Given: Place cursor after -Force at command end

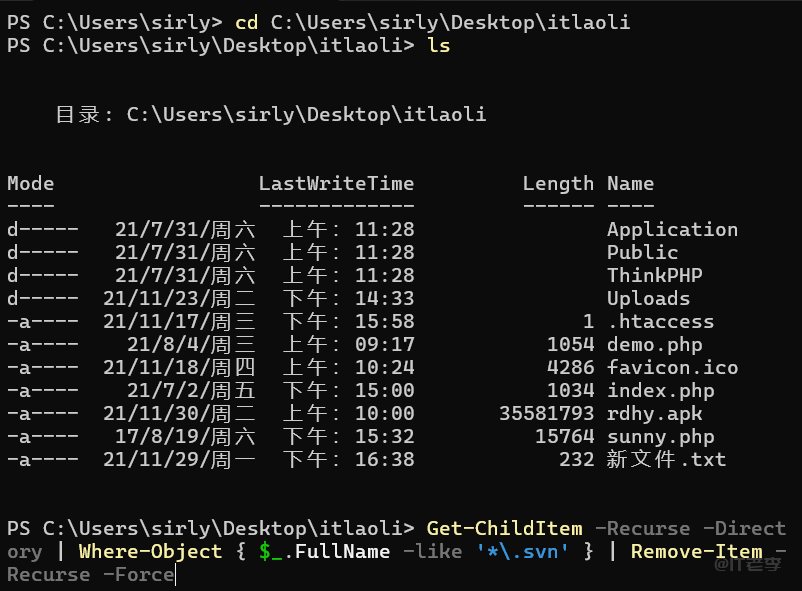Looking at the screenshot, I should click(x=175, y=575).
